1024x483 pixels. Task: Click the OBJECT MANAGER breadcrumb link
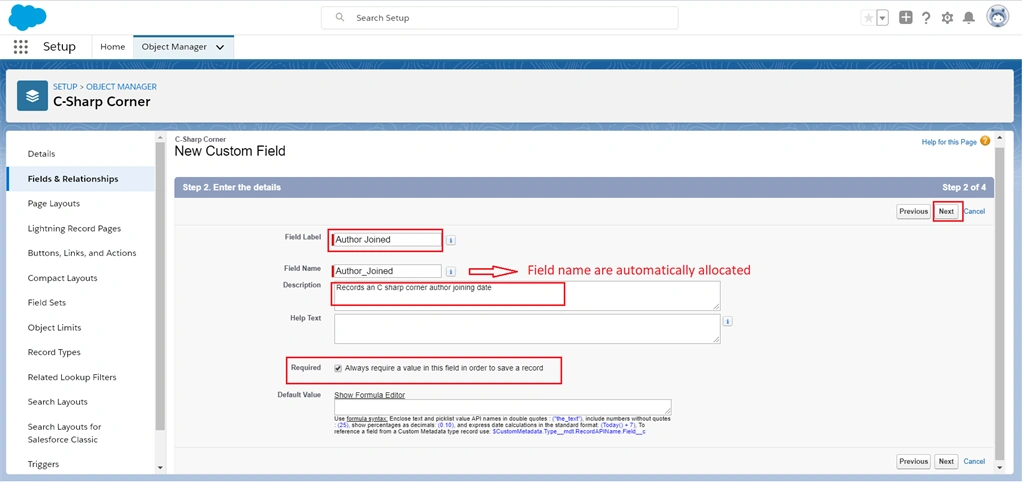point(121,86)
